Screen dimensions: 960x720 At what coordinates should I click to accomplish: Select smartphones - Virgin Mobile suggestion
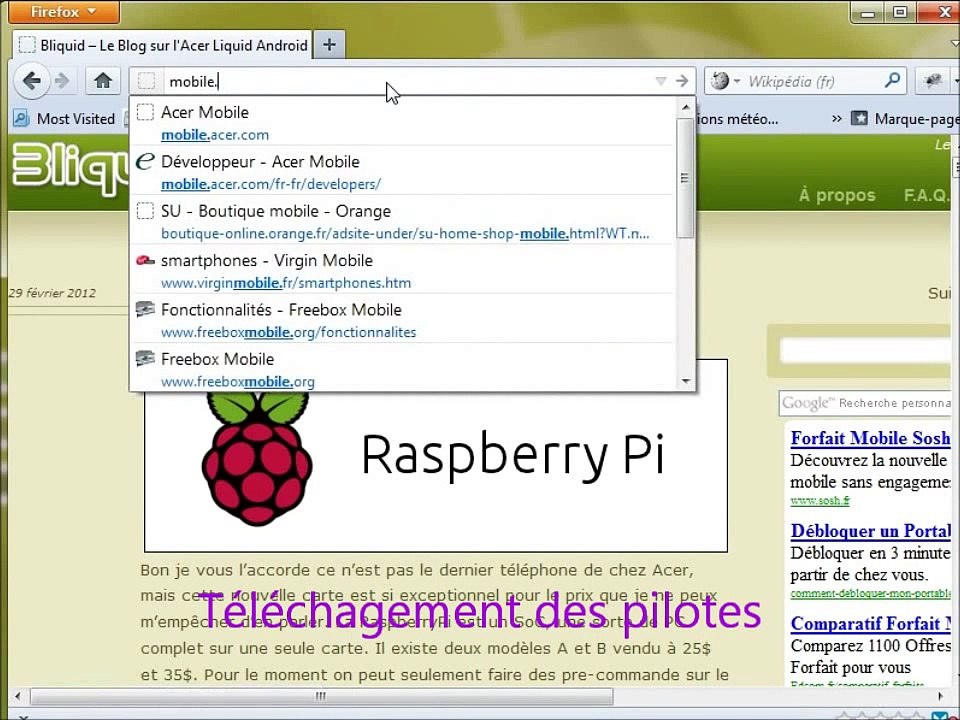click(402, 271)
